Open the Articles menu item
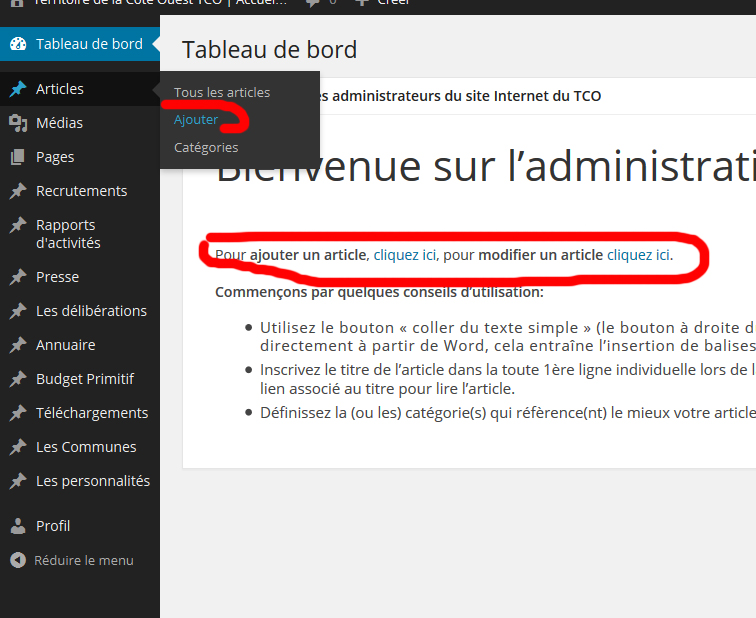The height and width of the screenshot is (618, 756). pos(80,89)
